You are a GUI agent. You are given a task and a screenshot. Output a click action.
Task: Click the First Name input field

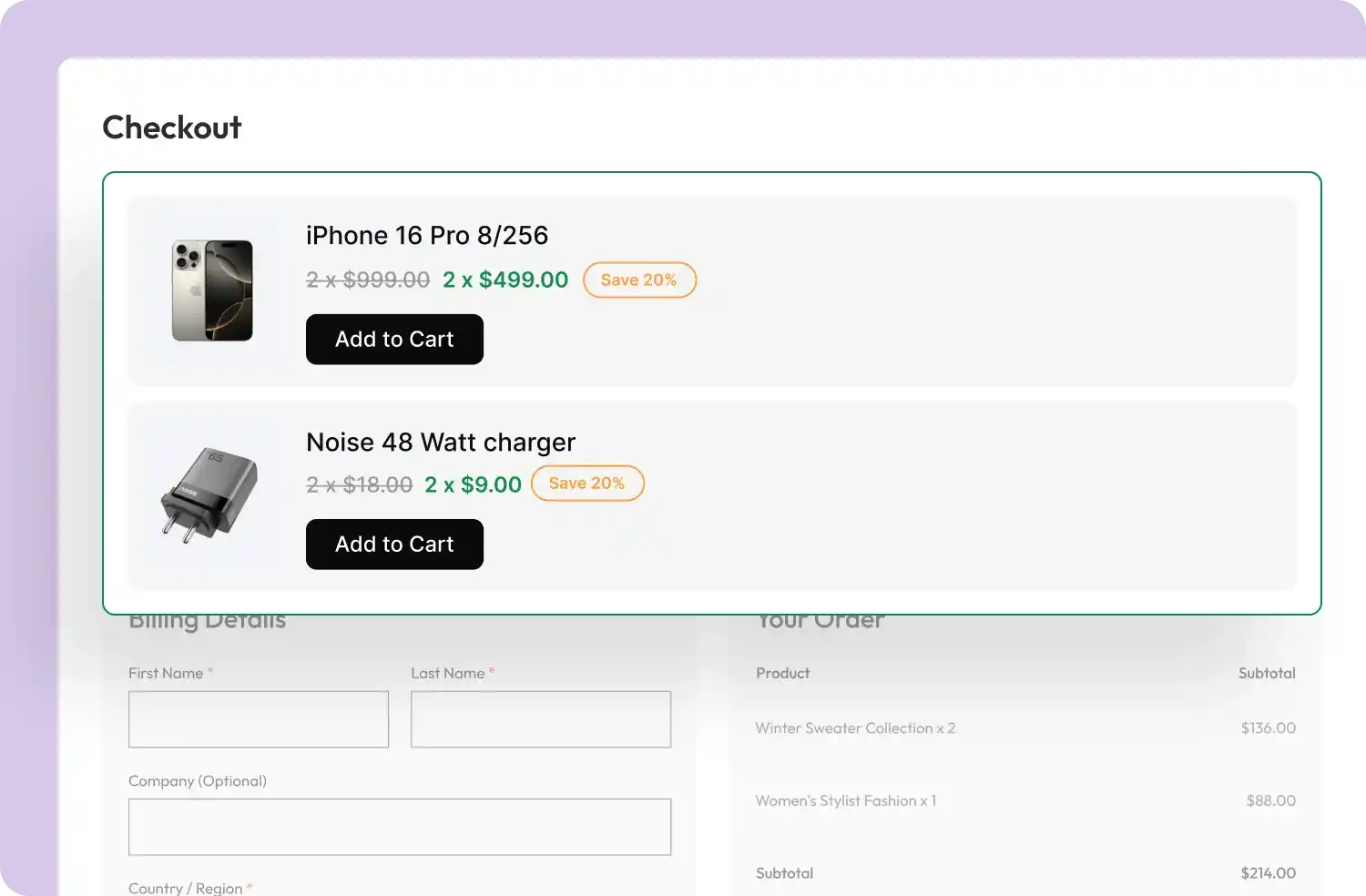point(259,719)
